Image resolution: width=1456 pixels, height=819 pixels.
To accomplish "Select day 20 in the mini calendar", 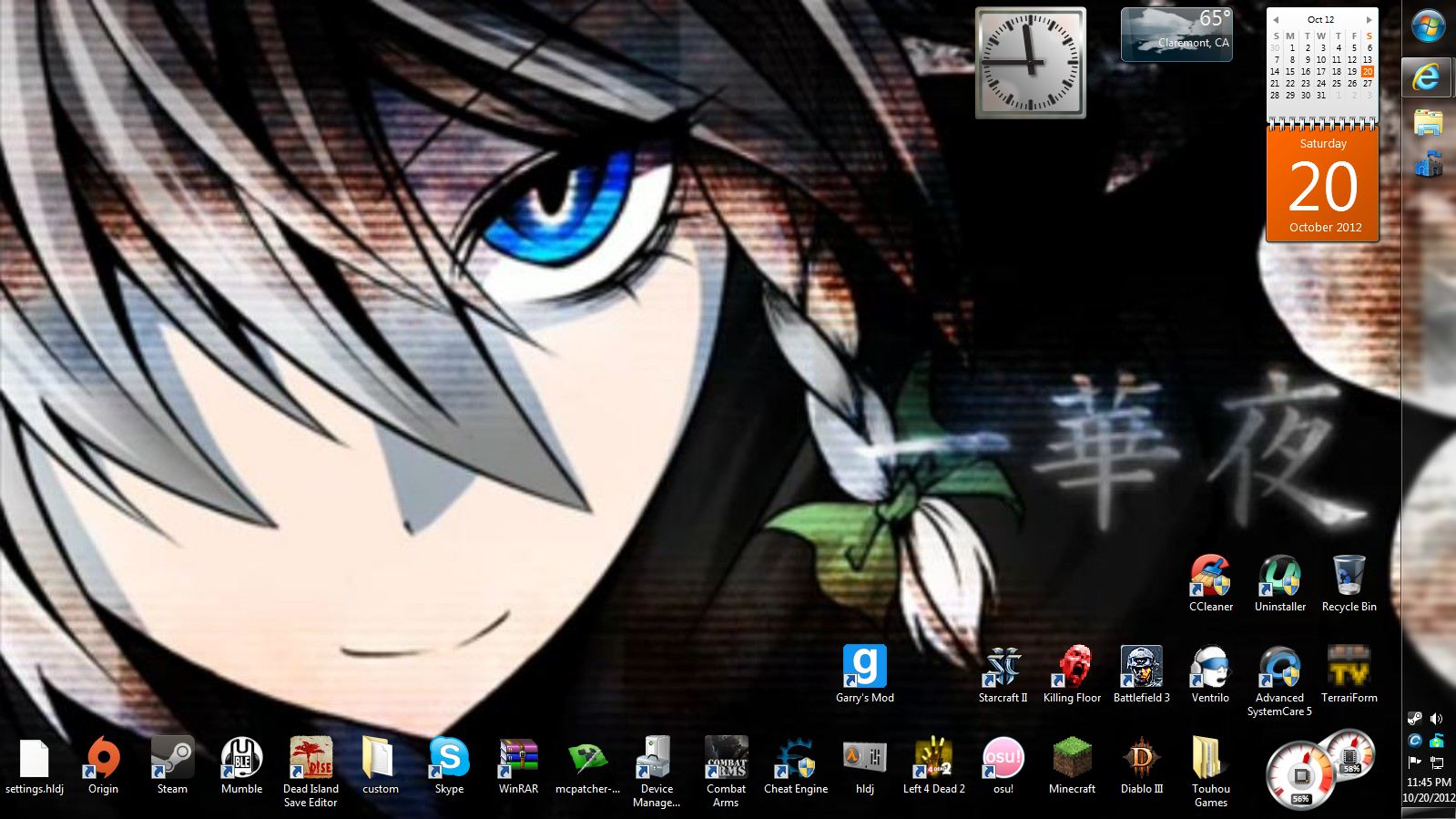I will (x=1368, y=71).
